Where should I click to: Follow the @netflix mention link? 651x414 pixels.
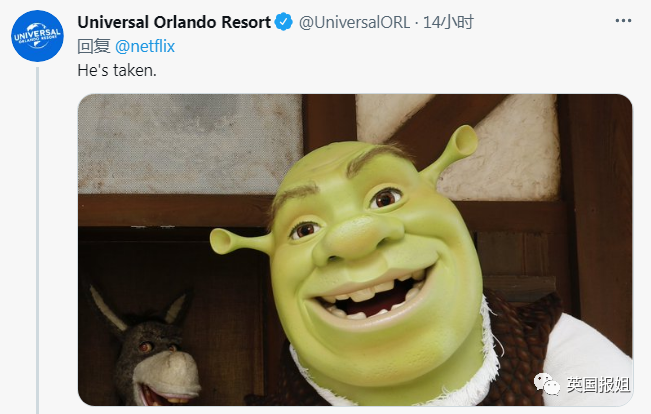coord(145,46)
